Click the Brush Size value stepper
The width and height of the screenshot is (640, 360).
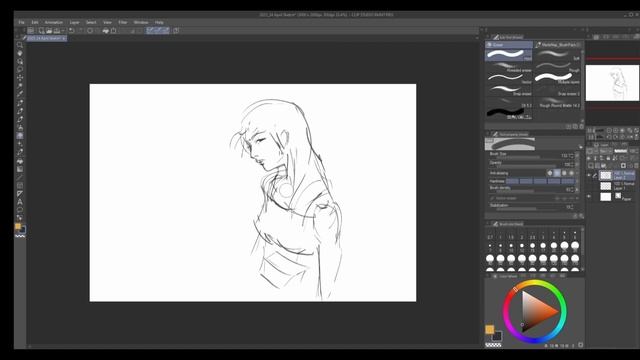tap(571, 156)
